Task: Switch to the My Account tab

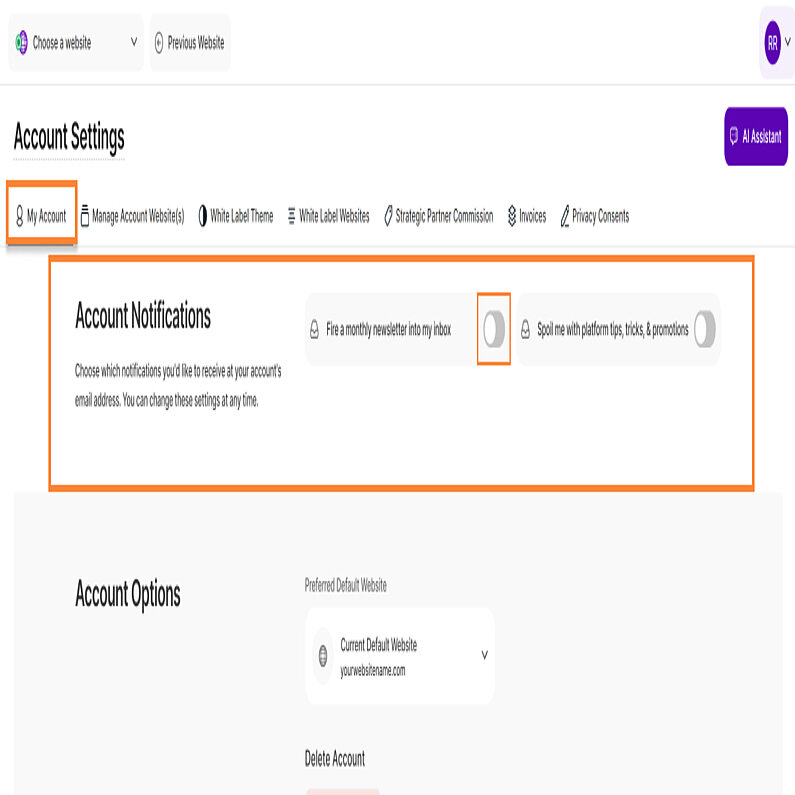Action: 41,216
